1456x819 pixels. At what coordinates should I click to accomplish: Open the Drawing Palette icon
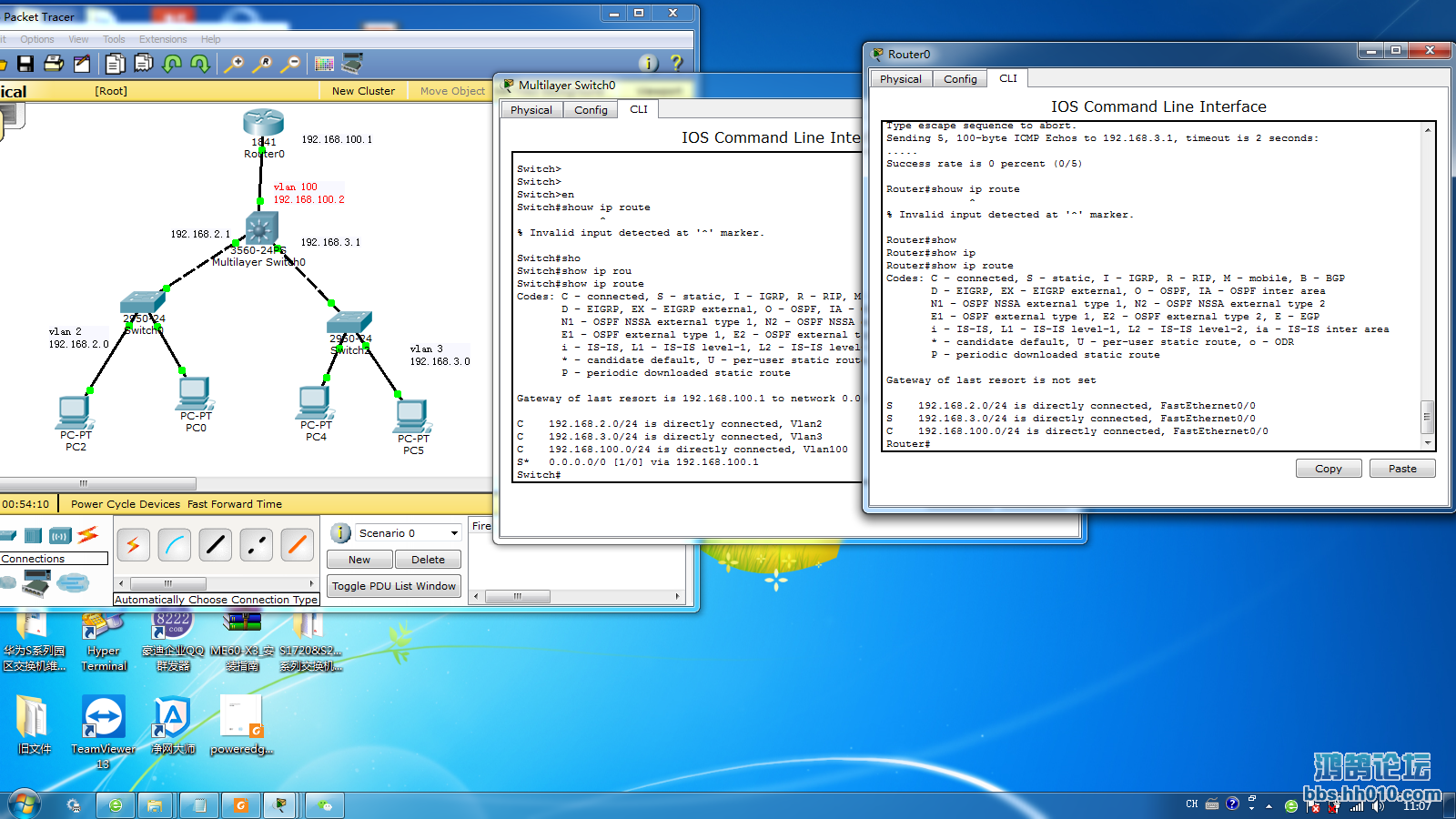click(x=324, y=64)
